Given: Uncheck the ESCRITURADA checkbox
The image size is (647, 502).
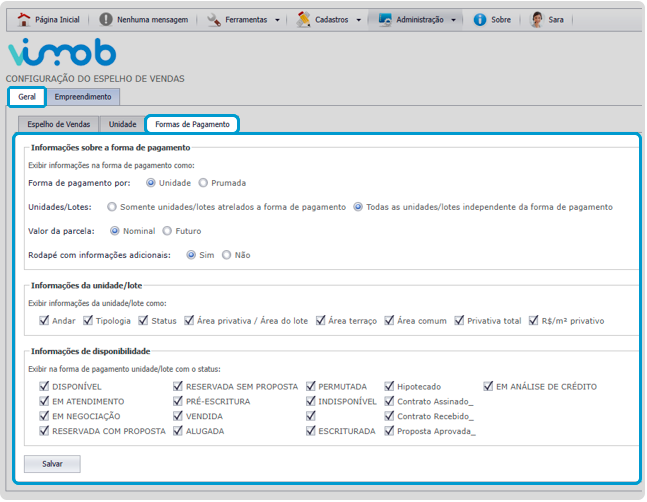Looking at the screenshot, I should pos(311,431).
